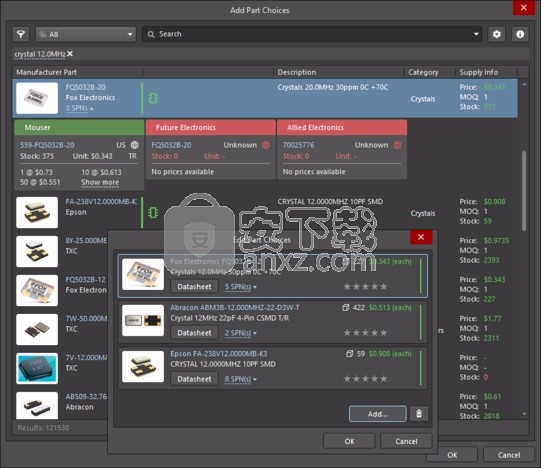Screen dimensions: 544x469
Task: Remove the crystal 12.0MHz filter tag
Action: [x=70, y=54]
